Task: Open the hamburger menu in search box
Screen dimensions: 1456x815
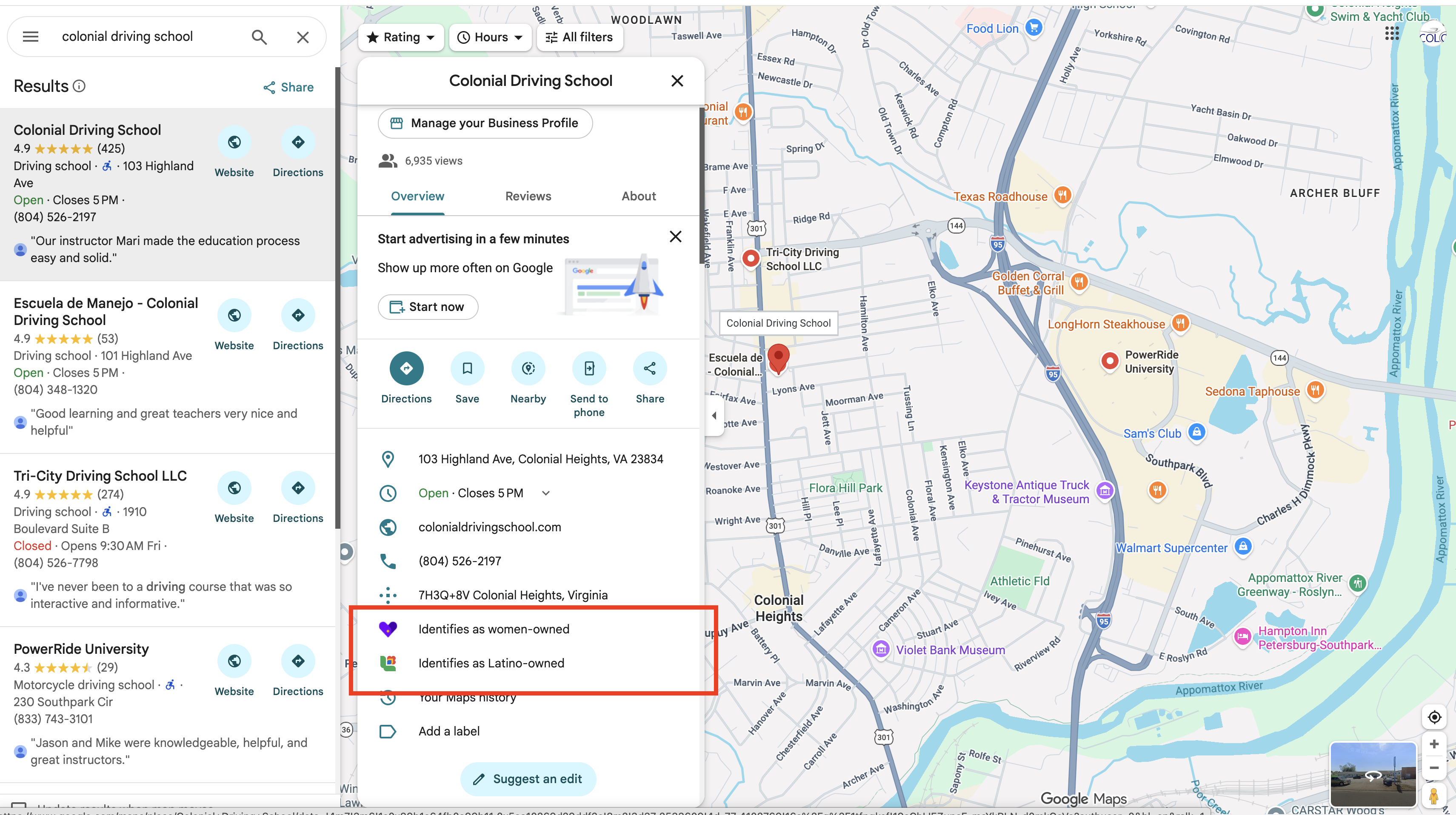Action: (x=31, y=37)
